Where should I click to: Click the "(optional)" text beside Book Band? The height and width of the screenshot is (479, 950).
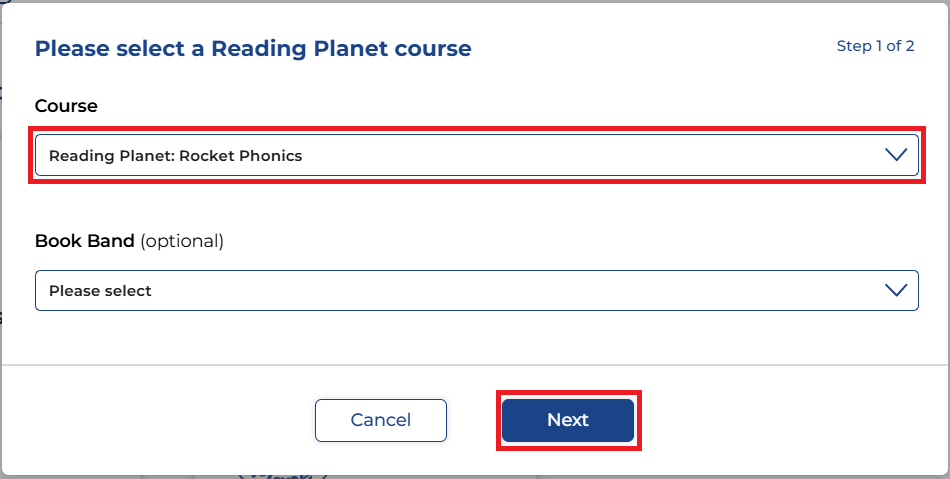click(182, 241)
